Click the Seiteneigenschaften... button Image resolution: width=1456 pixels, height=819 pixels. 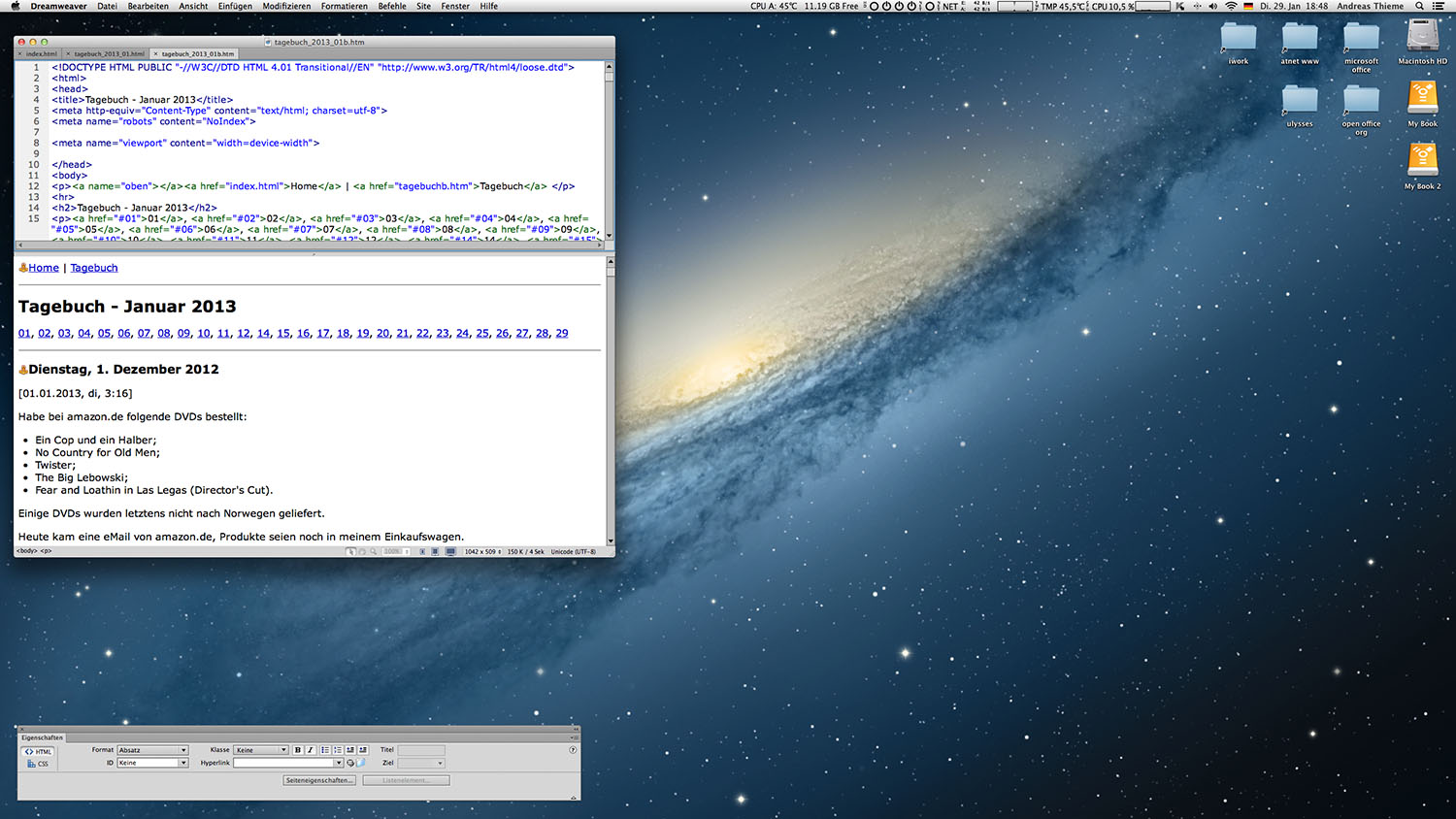point(319,780)
